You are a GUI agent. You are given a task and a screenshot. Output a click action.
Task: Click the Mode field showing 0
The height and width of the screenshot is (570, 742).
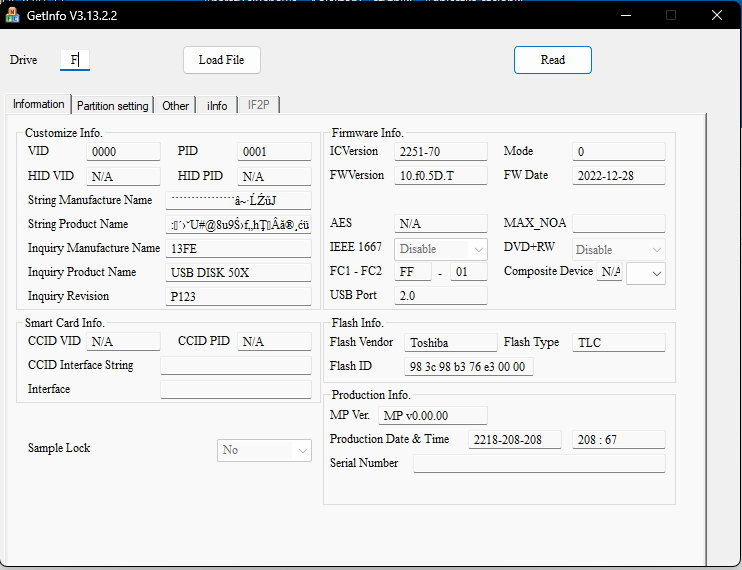click(619, 152)
